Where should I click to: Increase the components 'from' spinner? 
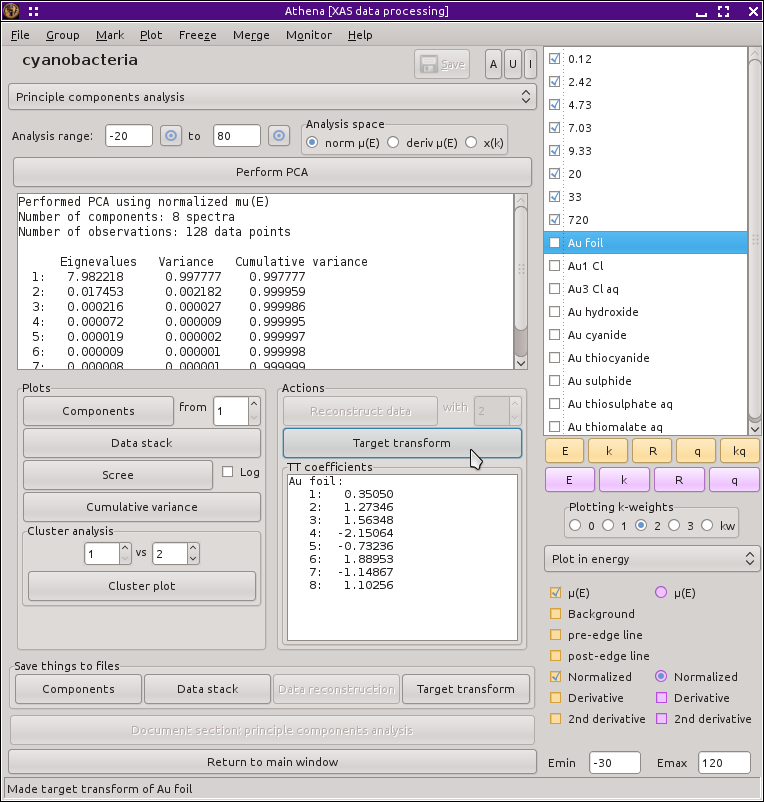click(x=254, y=404)
